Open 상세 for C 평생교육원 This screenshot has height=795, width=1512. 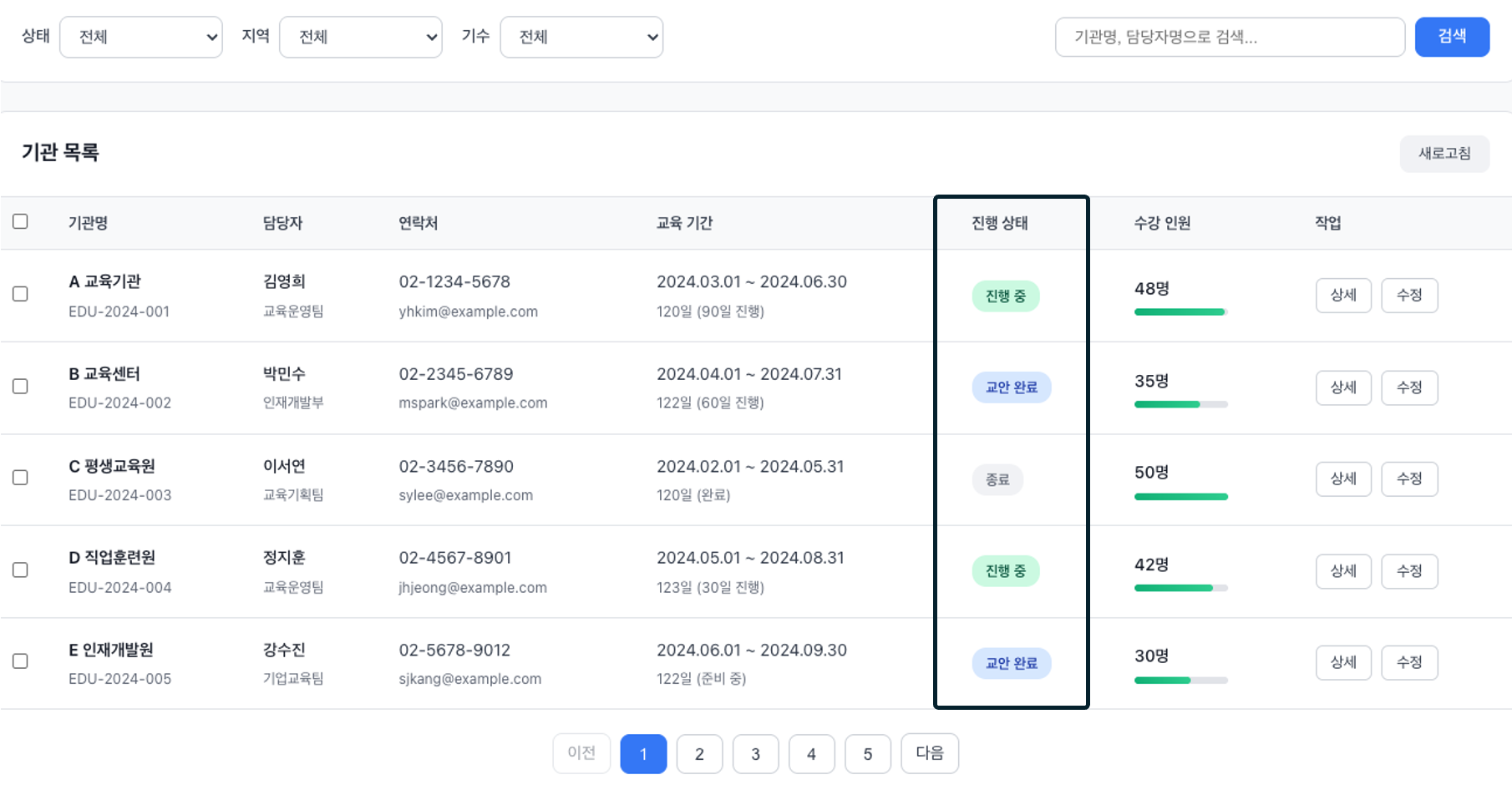1343,479
